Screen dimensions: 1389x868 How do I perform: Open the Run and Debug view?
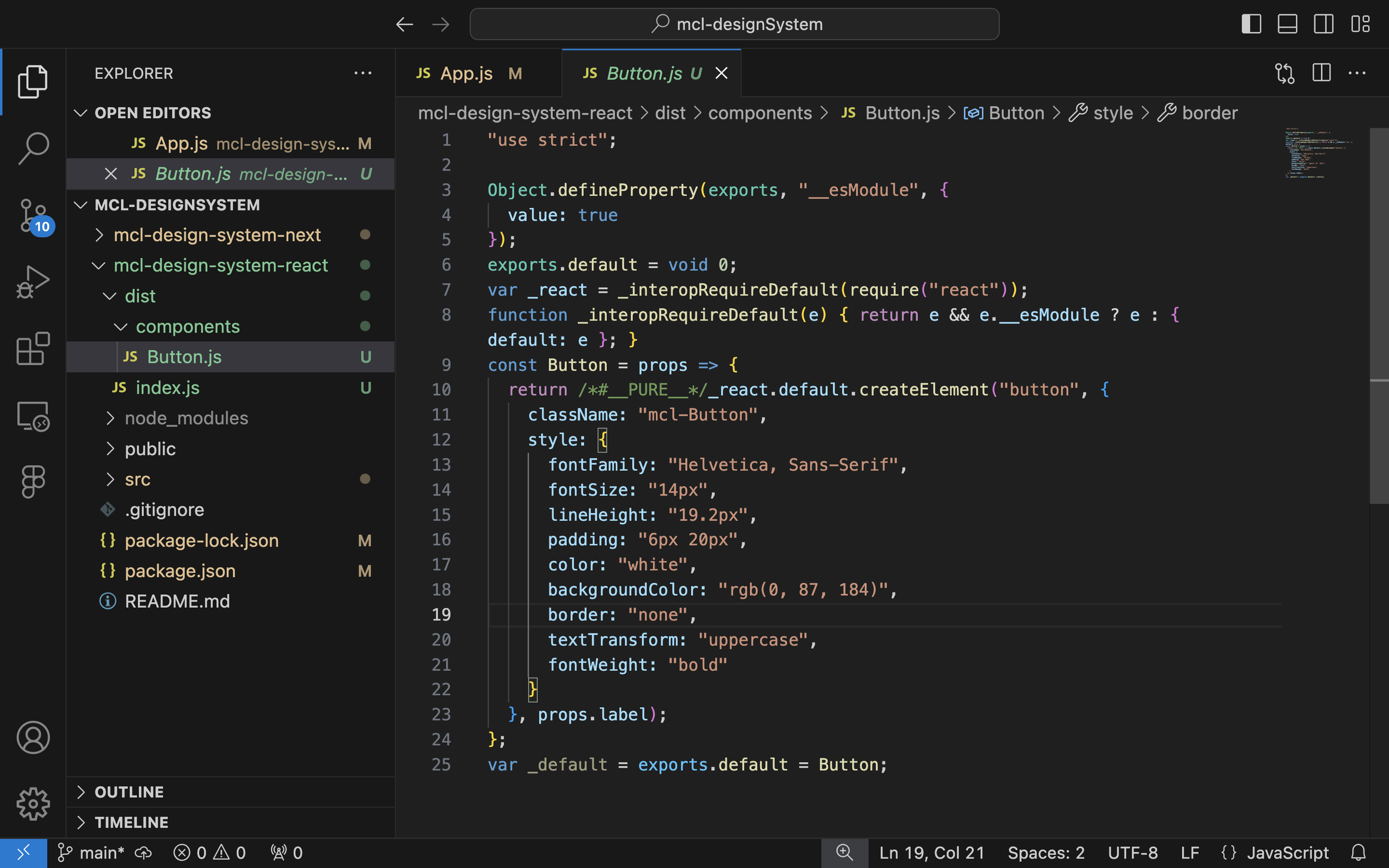click(33, 282)
